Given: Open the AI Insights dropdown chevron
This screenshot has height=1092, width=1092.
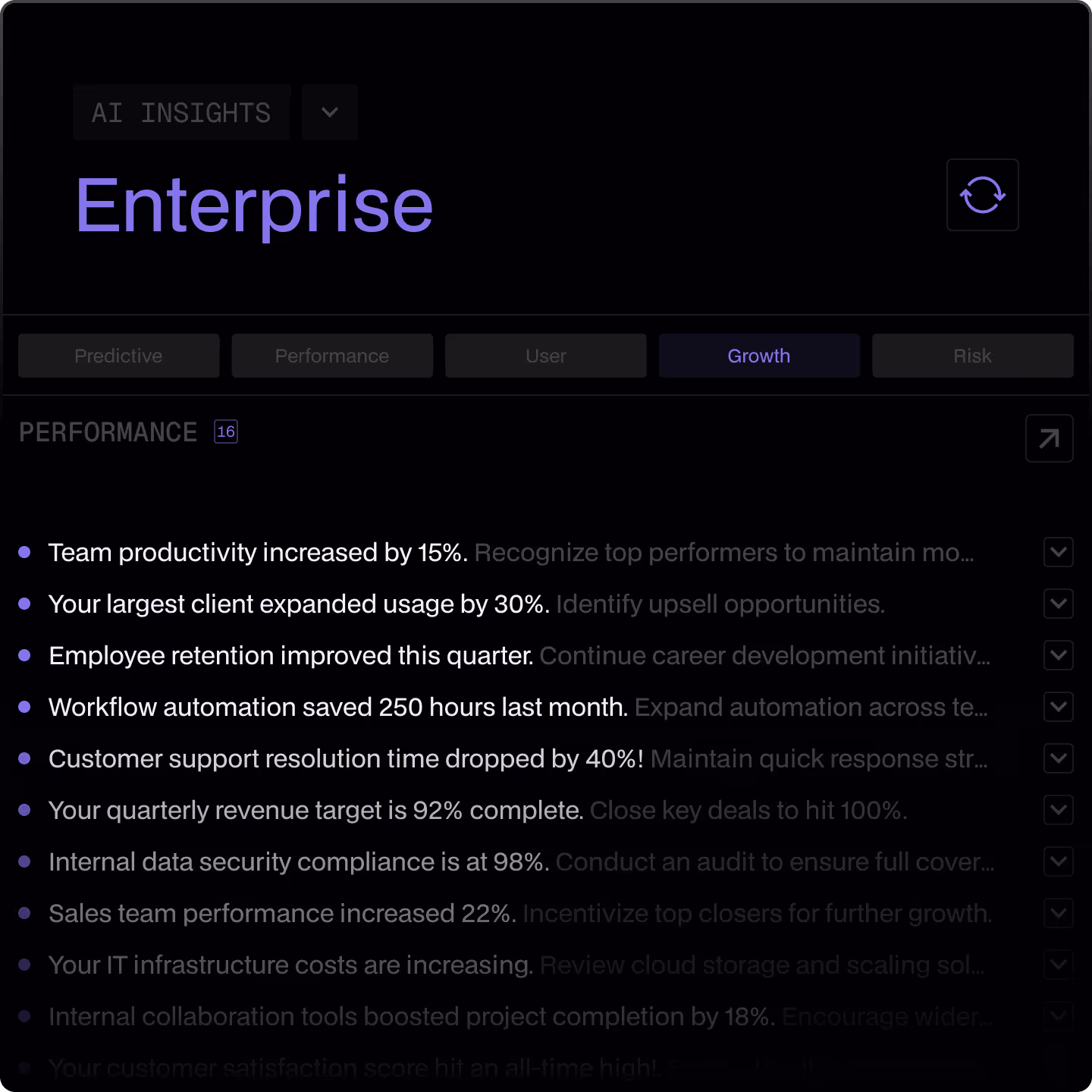Looking at the screenshot, I should 330,112.
